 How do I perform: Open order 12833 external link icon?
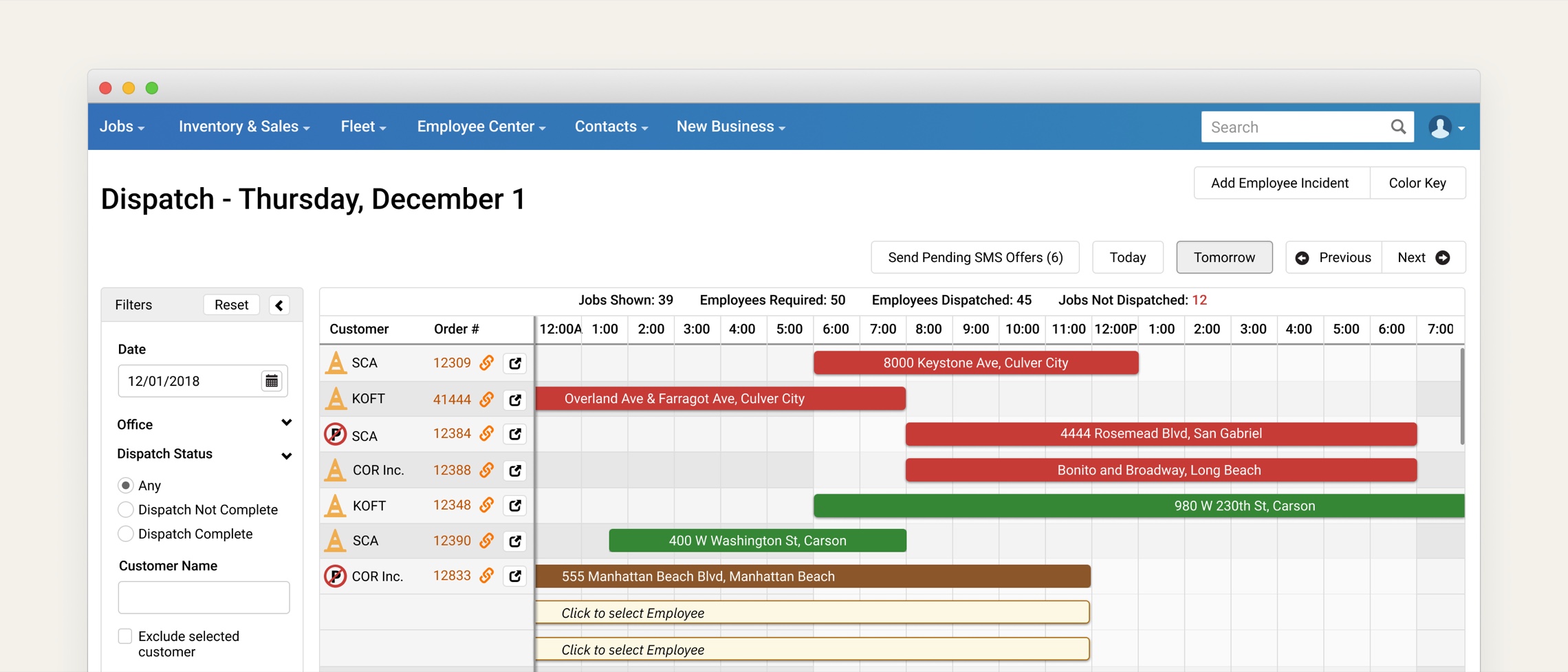[515, 576]
